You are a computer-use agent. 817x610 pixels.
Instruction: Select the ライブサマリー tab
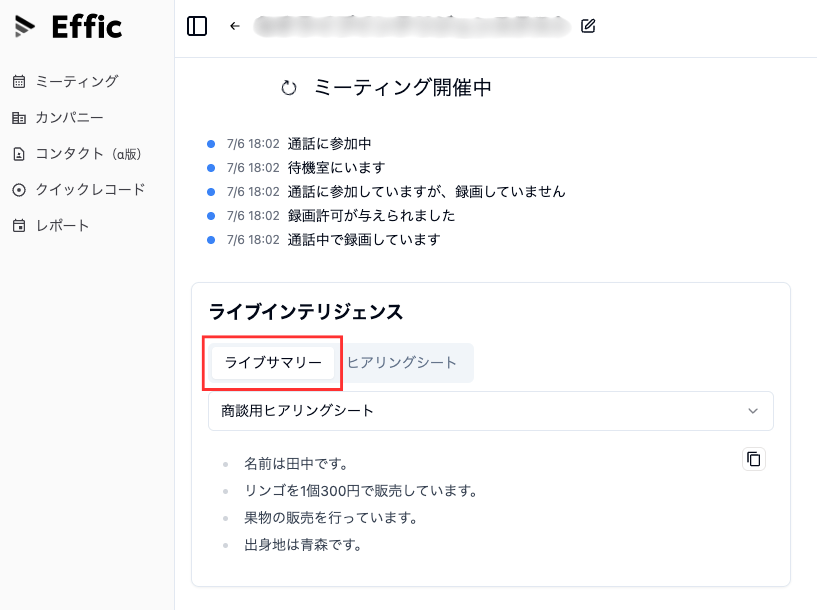pyautogui.click(x=273, y=363)
